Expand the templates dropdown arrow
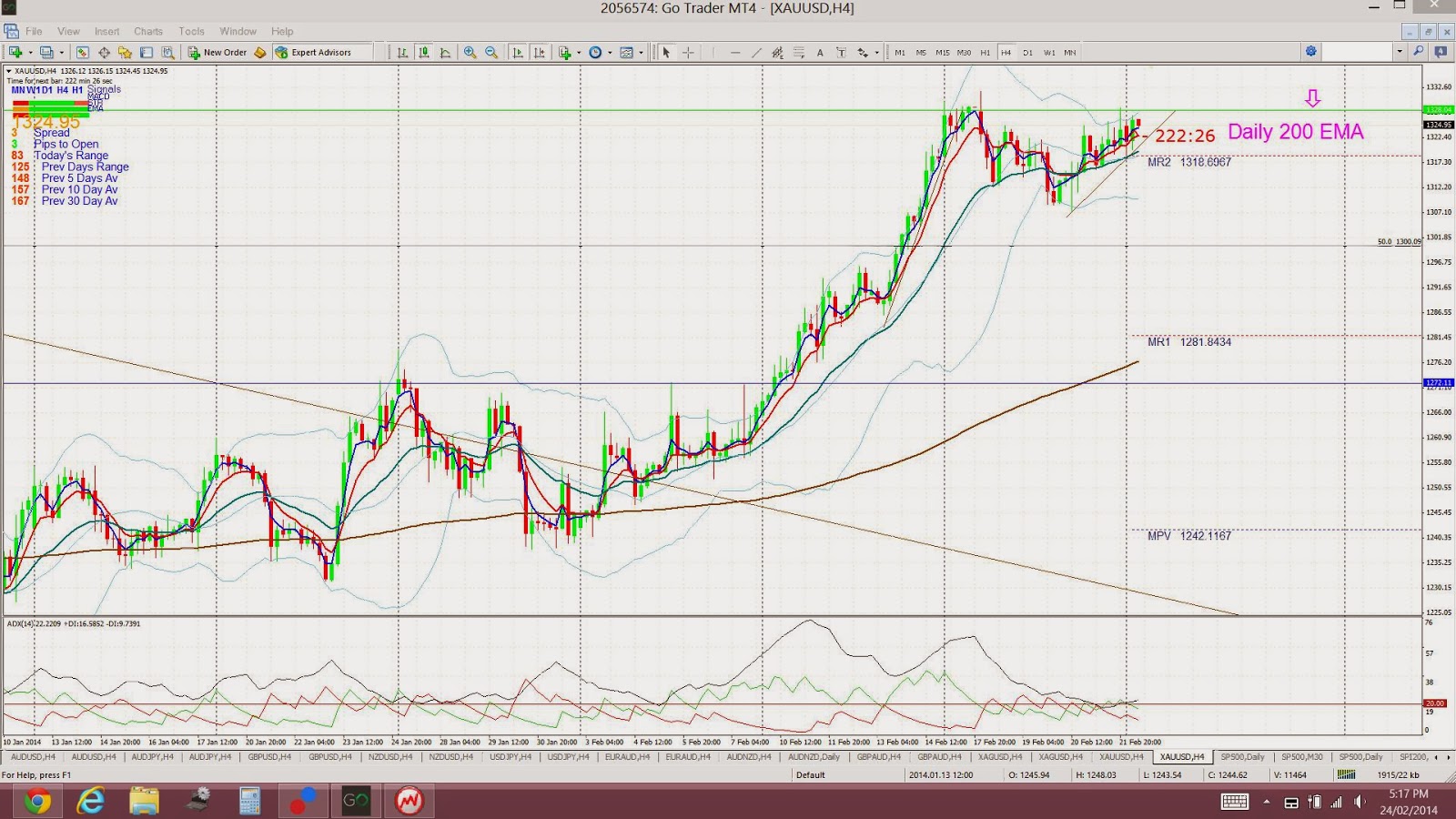 tap(641, 53)
